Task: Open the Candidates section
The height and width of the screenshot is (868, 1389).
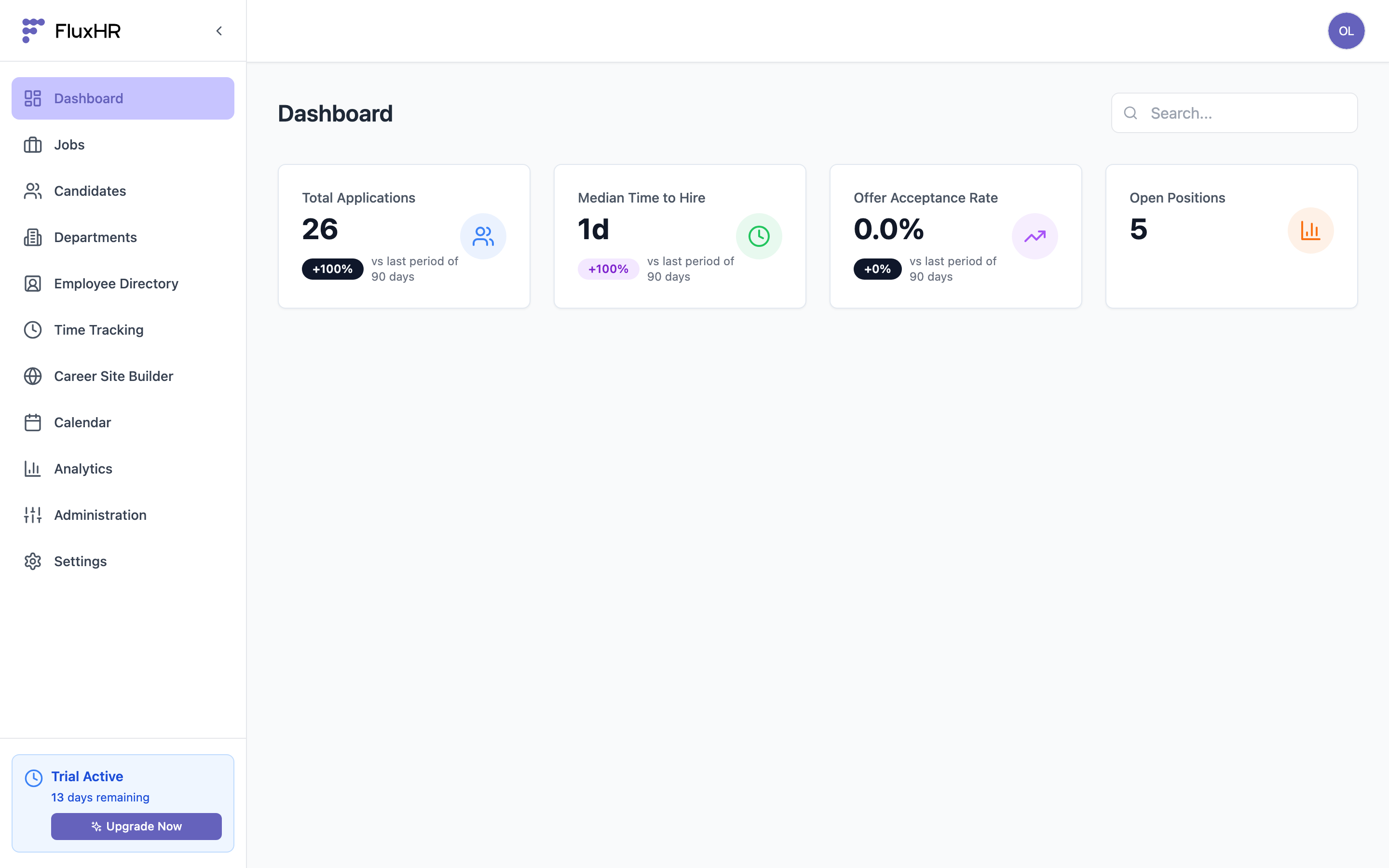Action: point(123,191)
